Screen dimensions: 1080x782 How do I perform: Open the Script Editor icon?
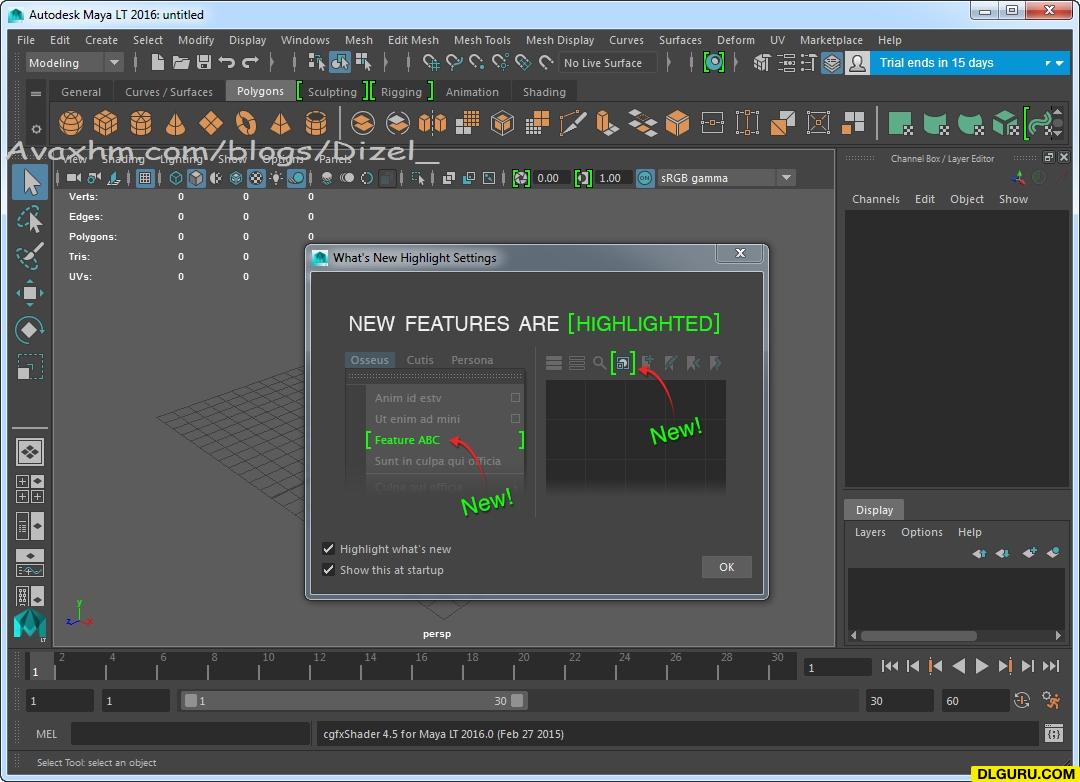pos(1054,734)
